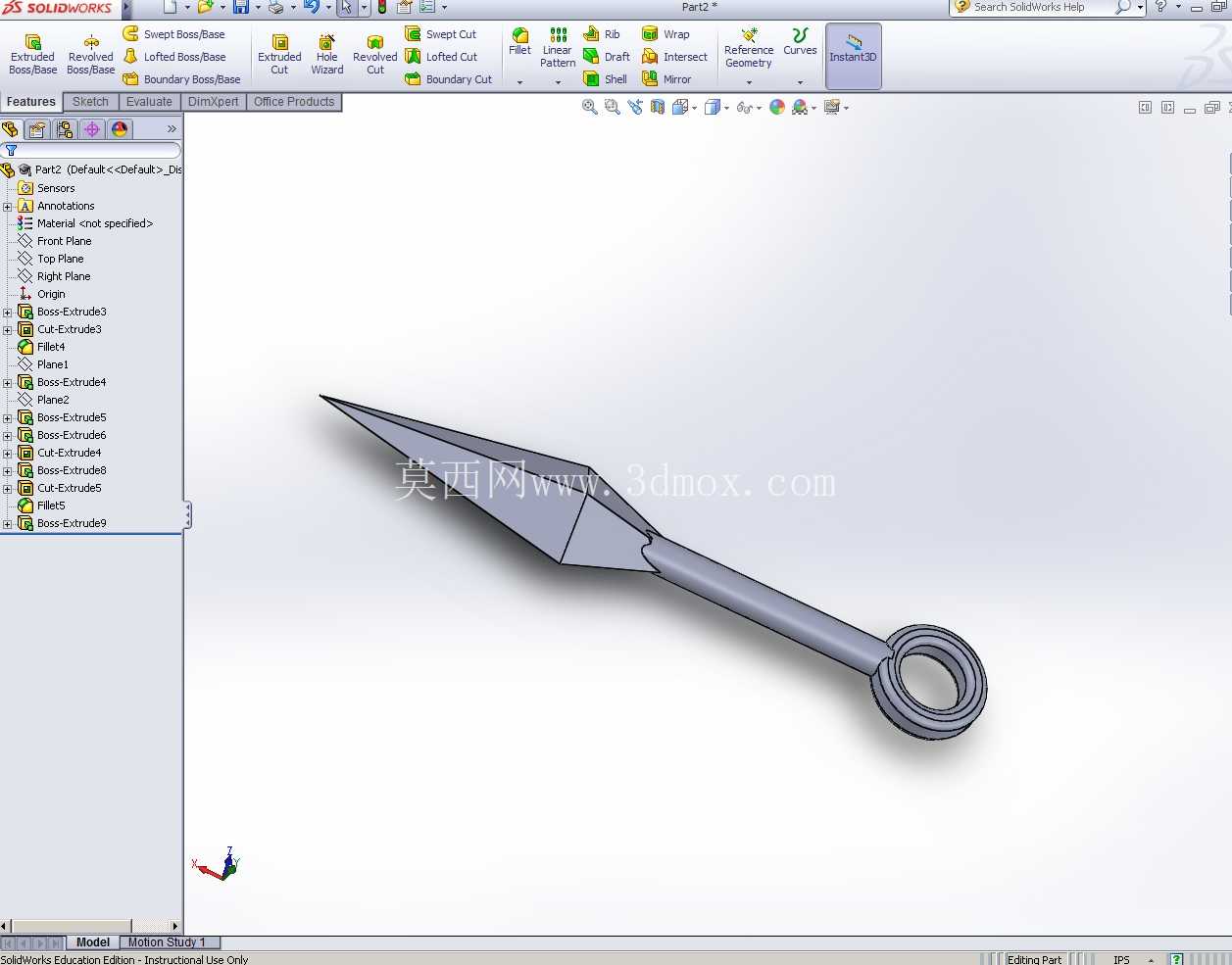
Task: Choose Swept Boss/Base feature
Action: (x=173, y=34)
